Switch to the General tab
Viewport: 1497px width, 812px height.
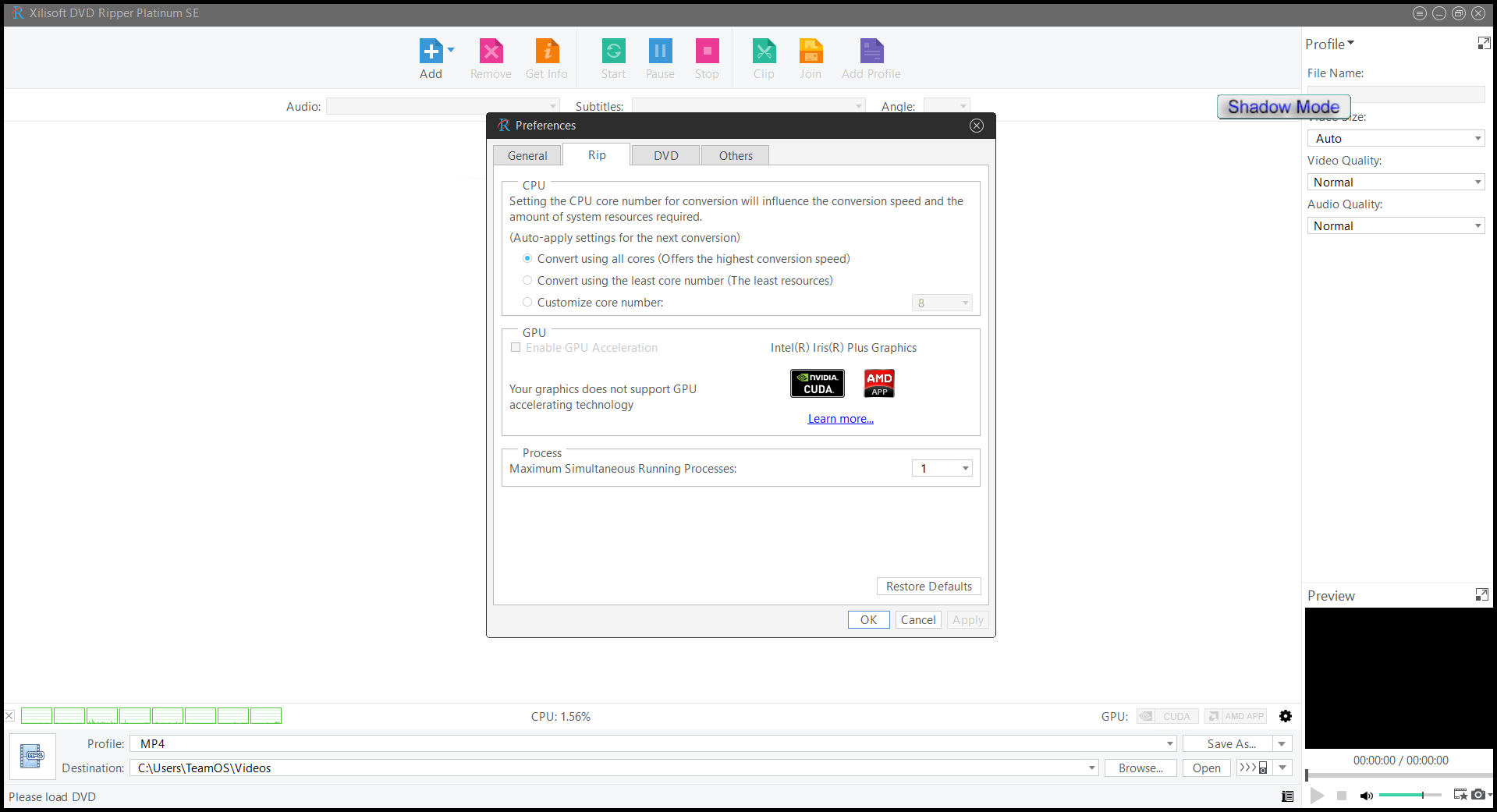point(527,155)
